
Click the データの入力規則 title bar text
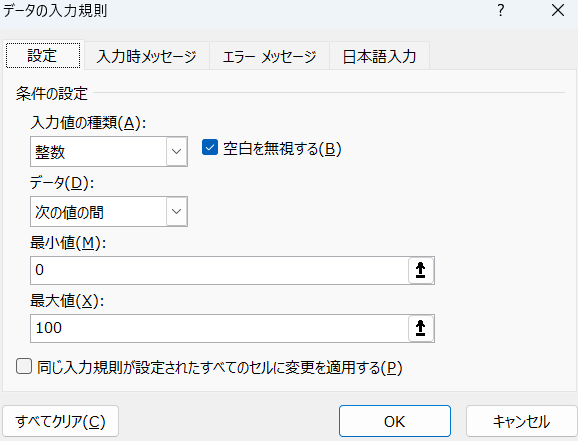point(55,10)
